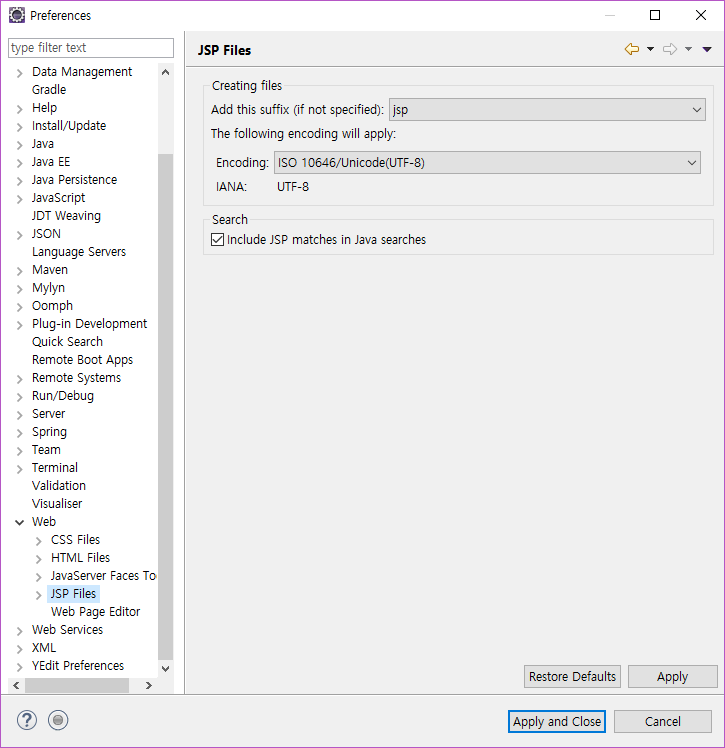725x748 pixels.
Task: Open the suffix jsp combo box
Action: point(547,110)
